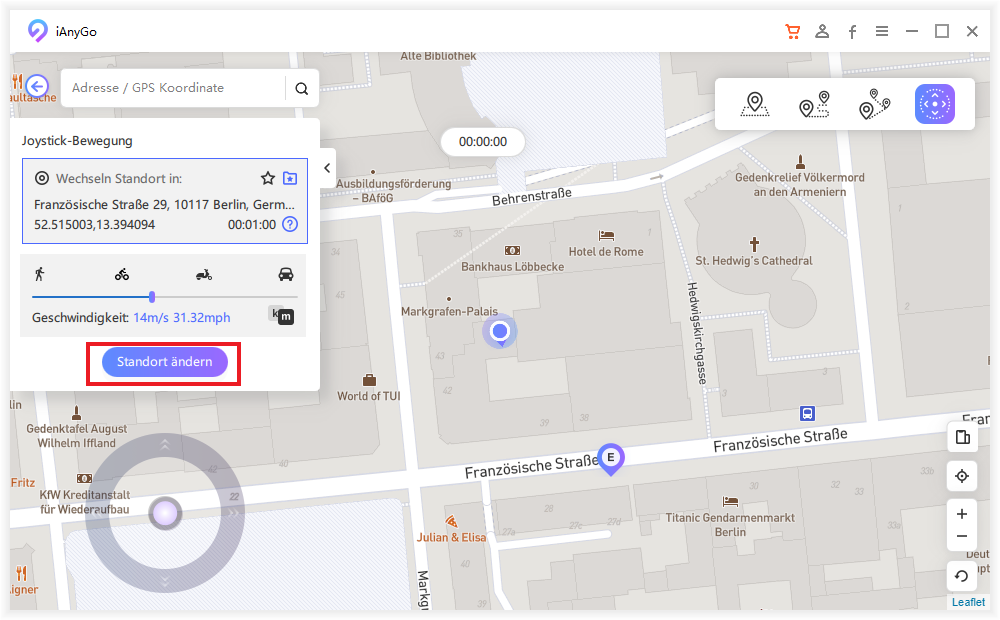The width and height of the screenshot is (1000, 620).
Task: Select joystick movement mode icon
Action: (x=934, y=104)
